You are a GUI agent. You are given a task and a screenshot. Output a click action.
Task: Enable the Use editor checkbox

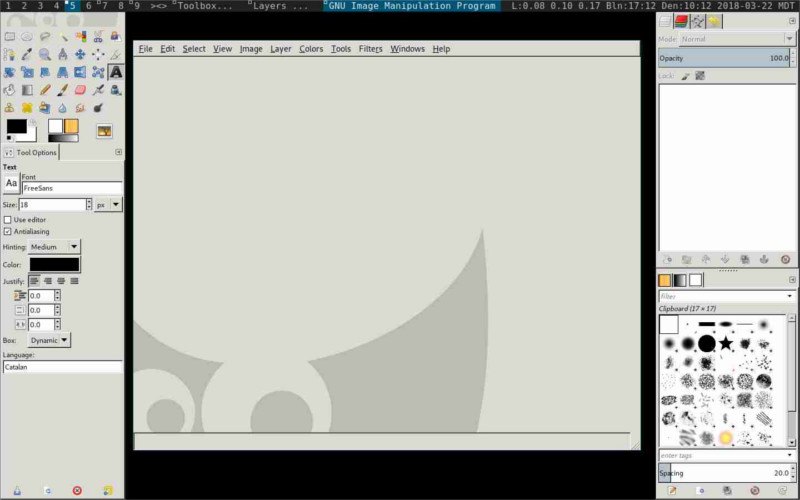8,219
